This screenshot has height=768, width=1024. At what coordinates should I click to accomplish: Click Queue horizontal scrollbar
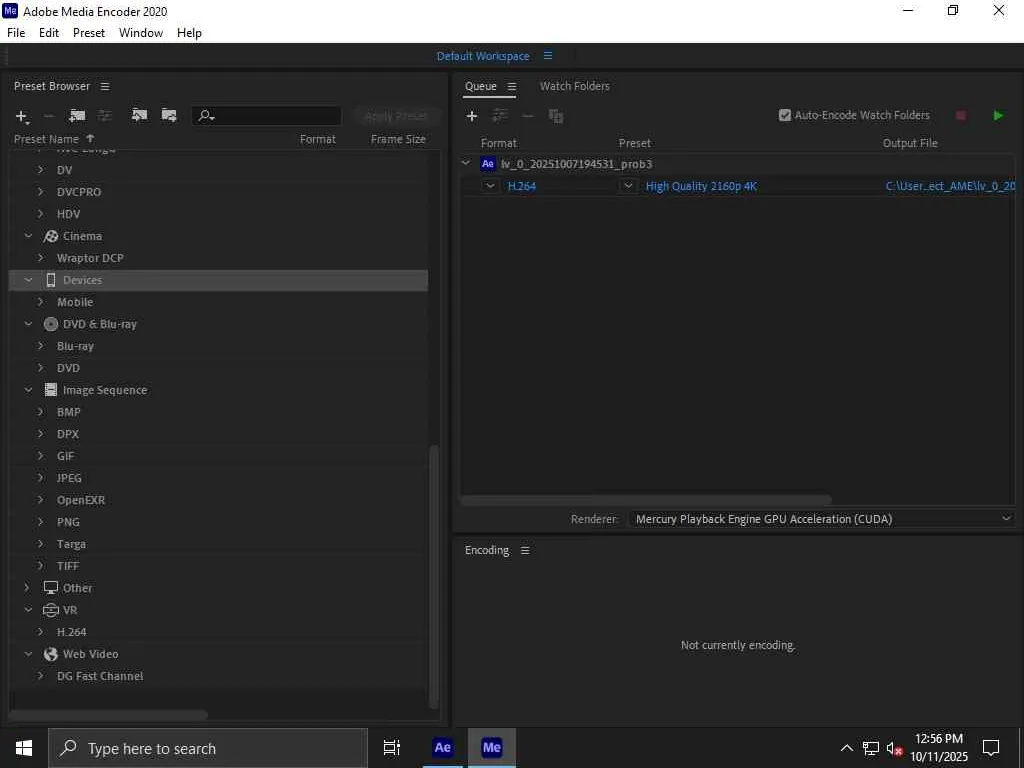coord(646,500)
